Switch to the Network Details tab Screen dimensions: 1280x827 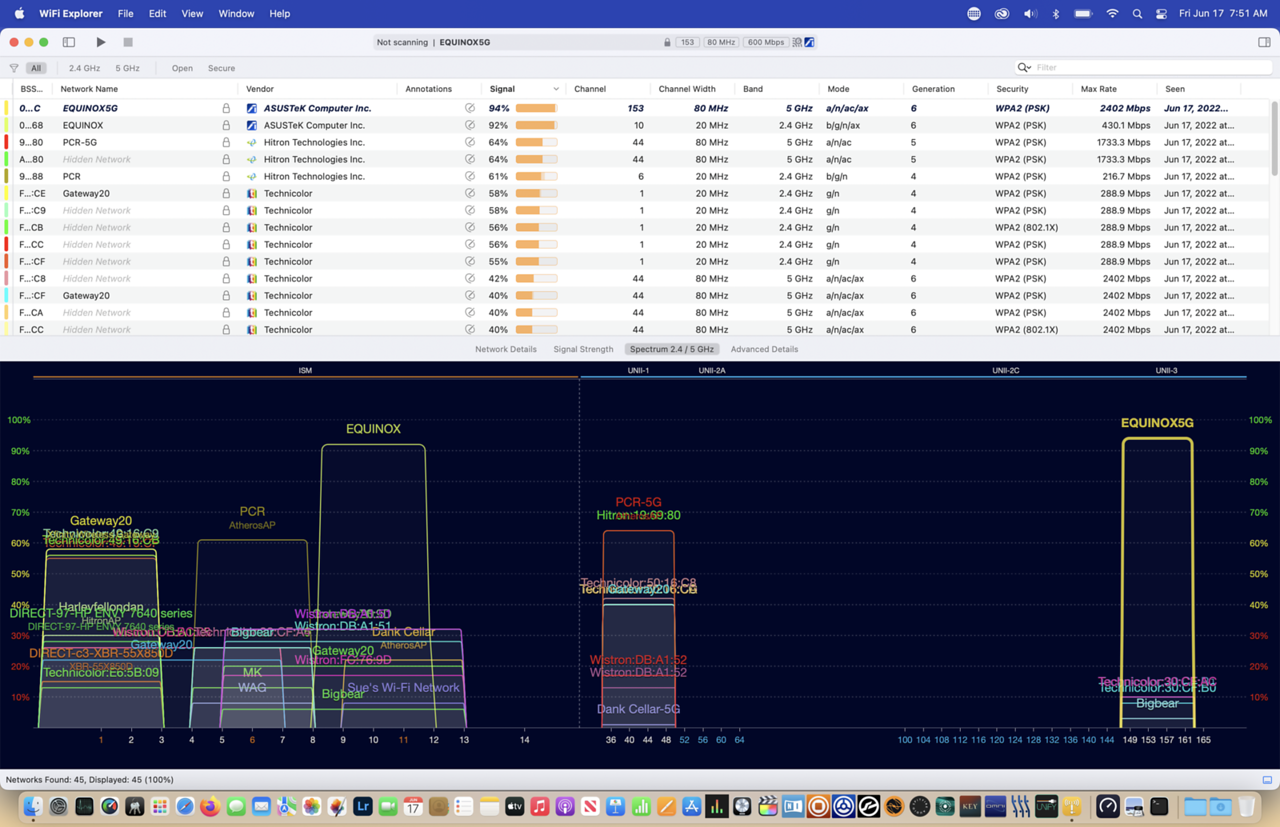coord(505,349)
